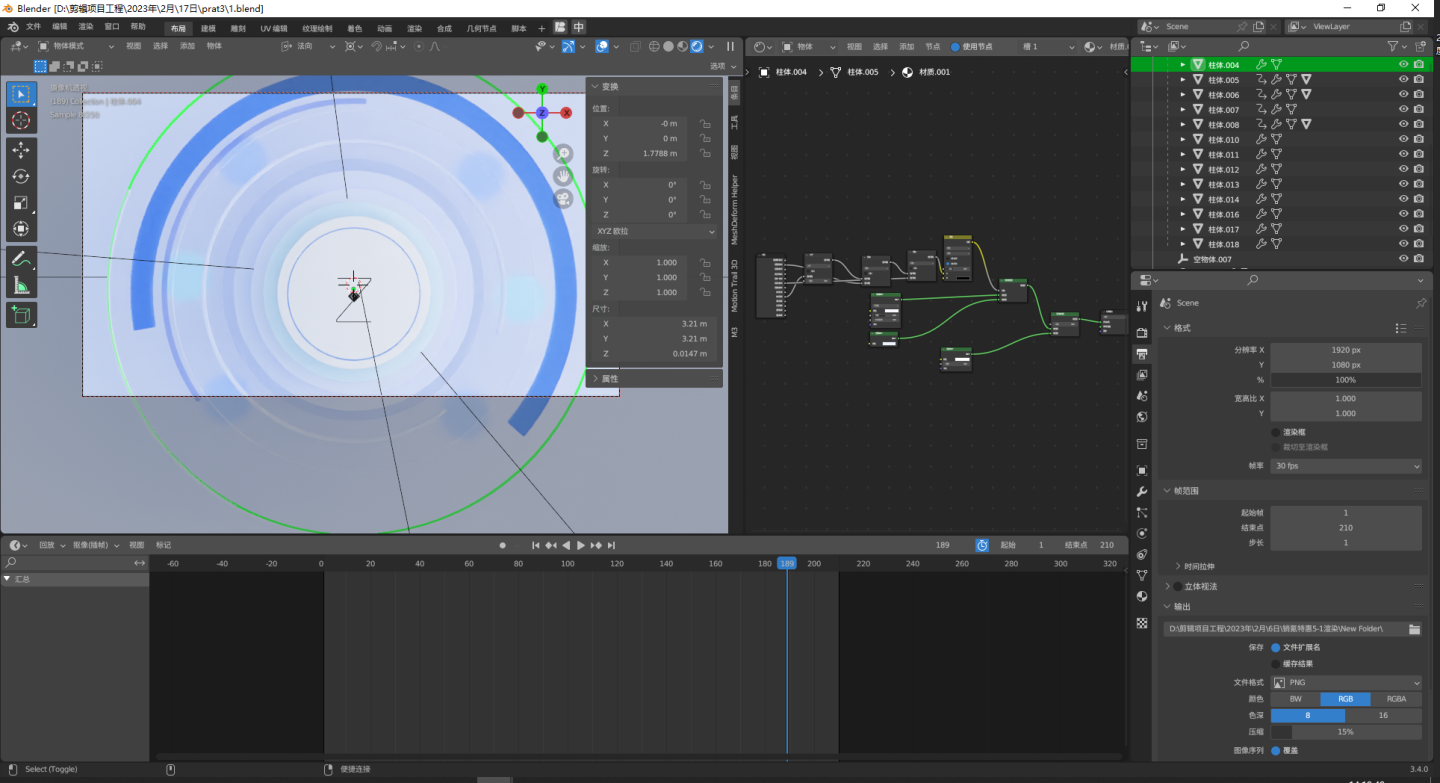Open the World properties tab icon

(x=1143, y=417)
